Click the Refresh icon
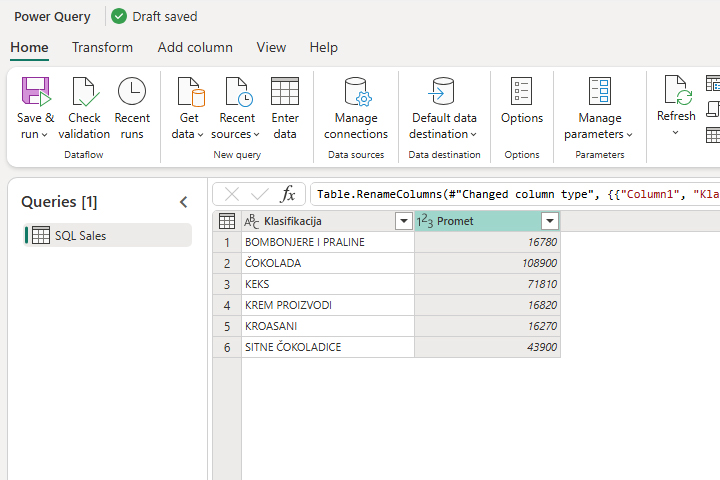 [676, 93]
